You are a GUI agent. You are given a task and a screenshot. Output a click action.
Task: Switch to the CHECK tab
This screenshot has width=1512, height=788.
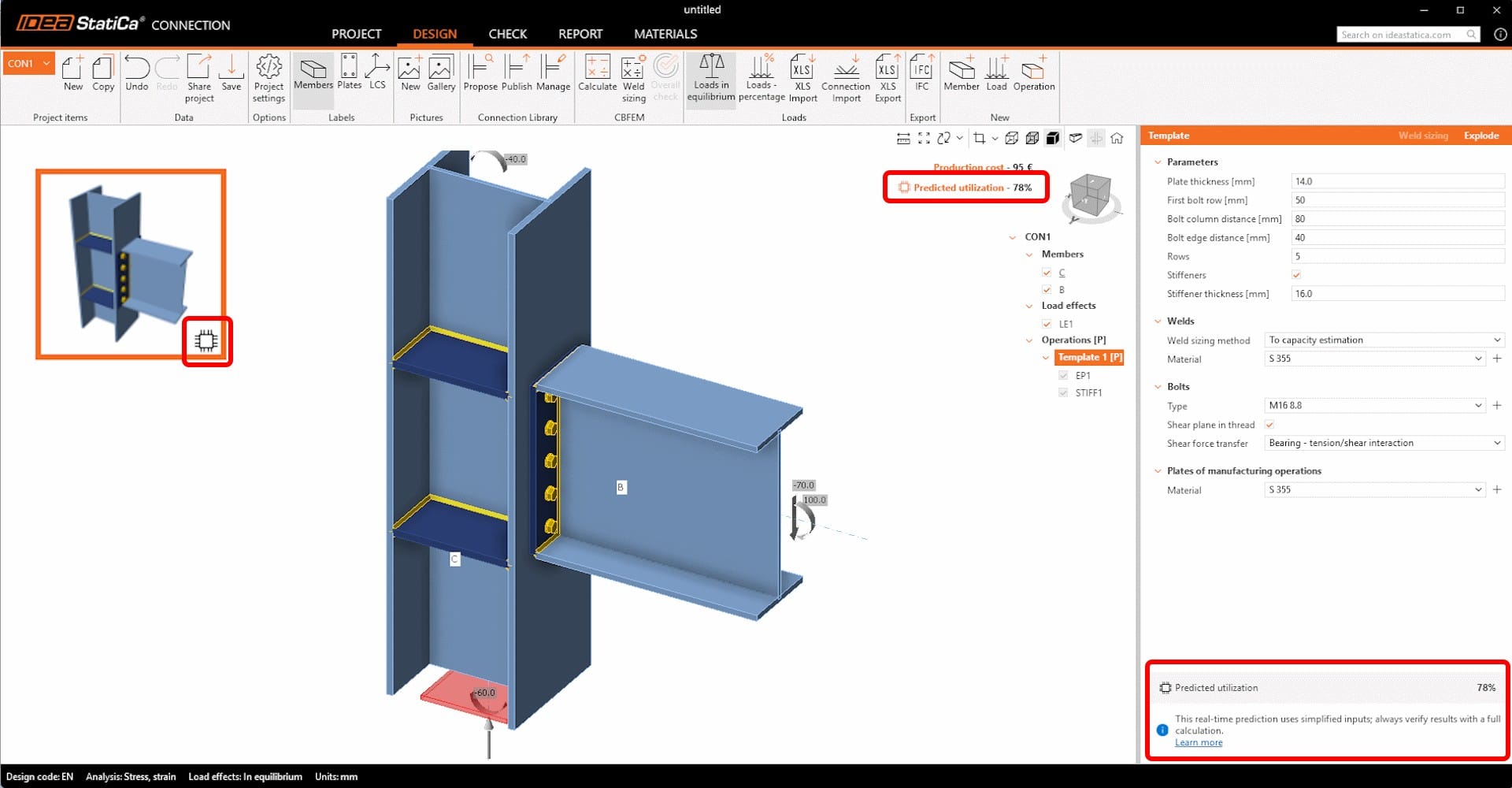pos(507,34)
